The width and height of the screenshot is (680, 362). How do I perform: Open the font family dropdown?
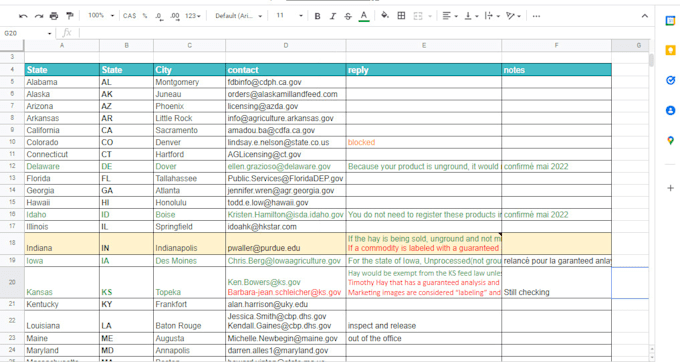coord(239,16)
